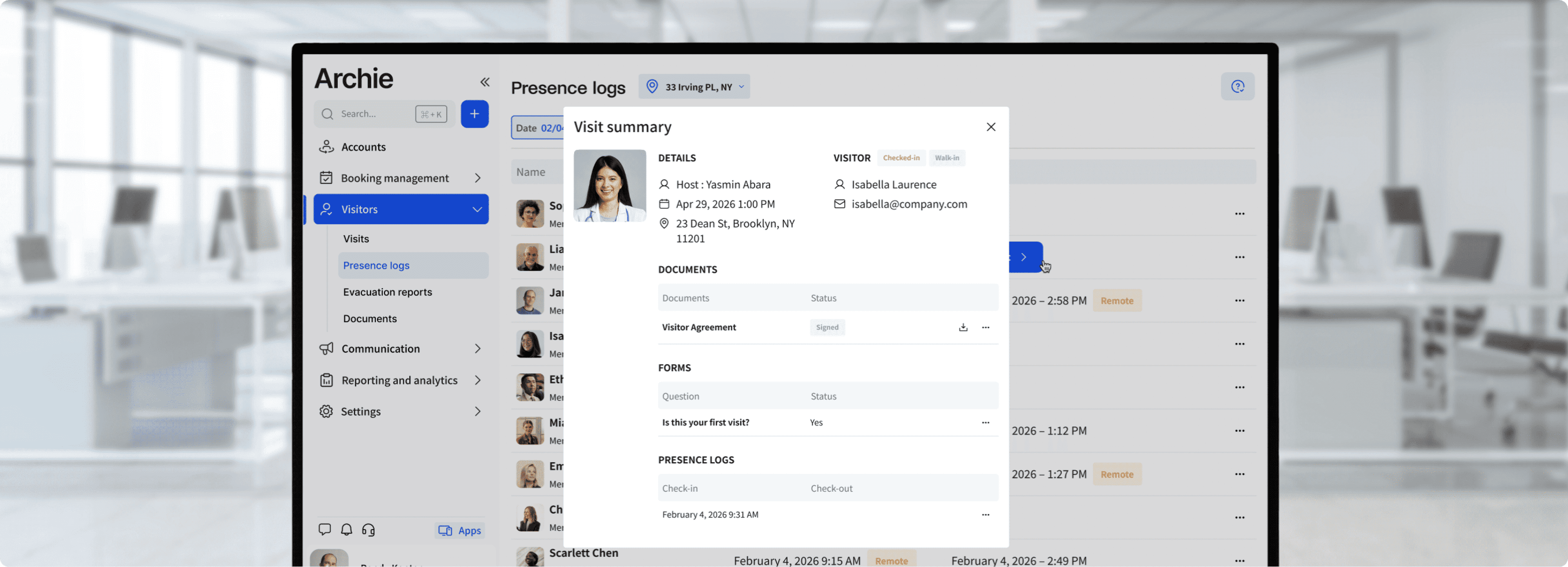Screen dimensions: 1568x567
Task: Go to Accounts in sidebar
Action: coord(363,147)
